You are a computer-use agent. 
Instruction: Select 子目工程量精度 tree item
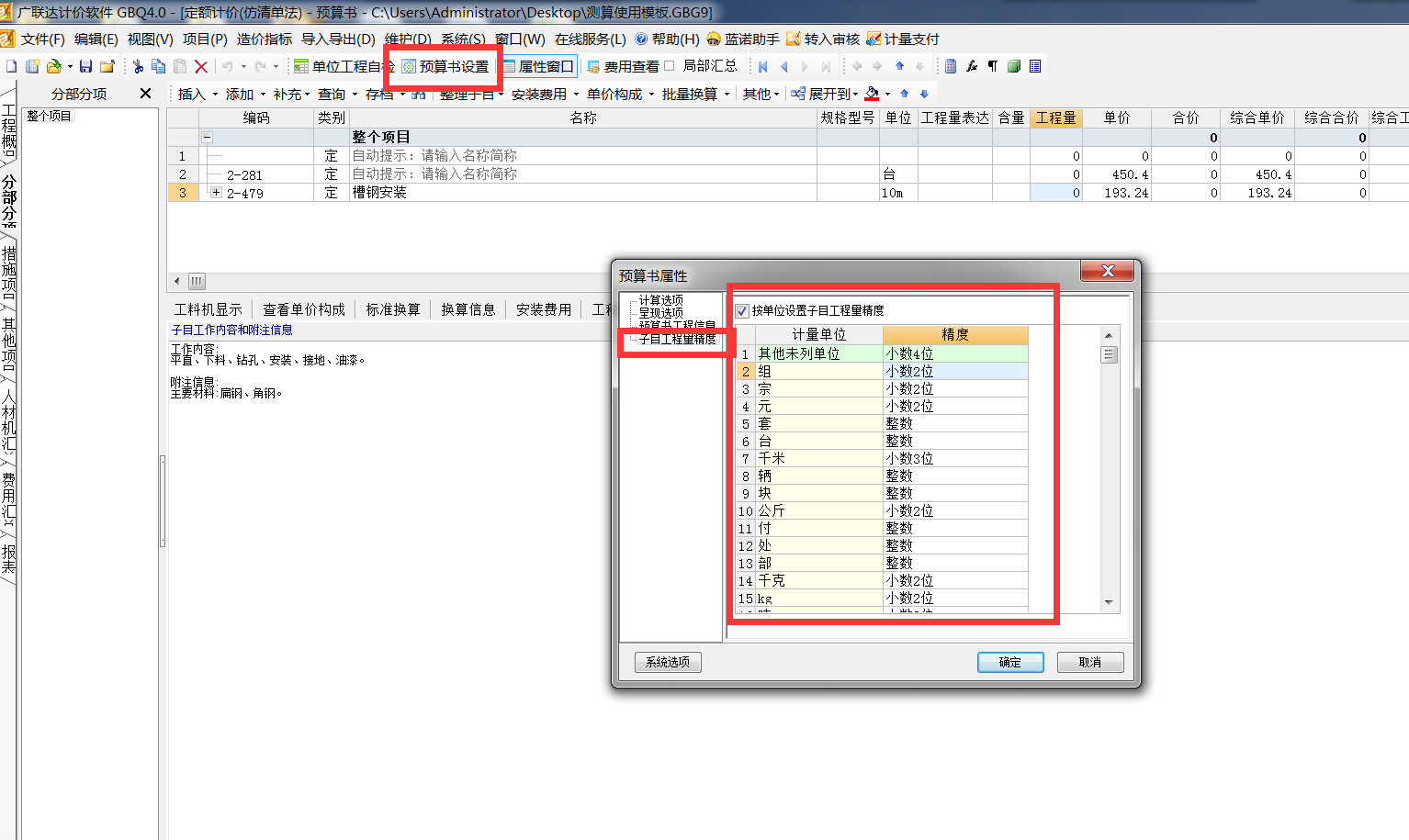[677, 339]
